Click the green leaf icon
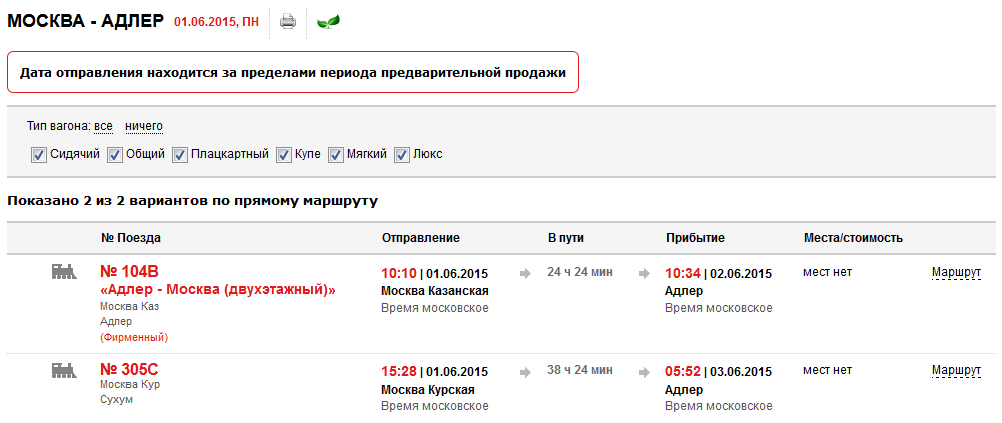 [x=328, y=21]
